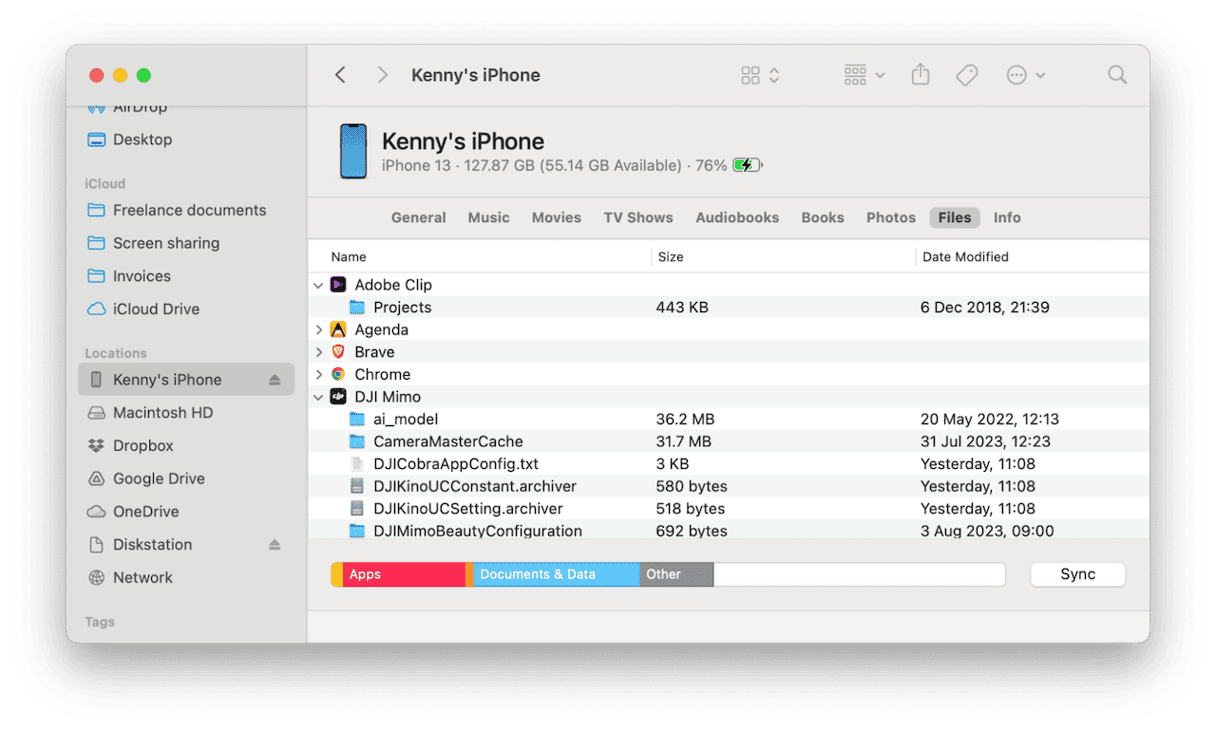Viewport: 1216px width, 730px height.
Task: Open the Audiobooks tab
Action: pyautogui.click(x=737, y=218)
